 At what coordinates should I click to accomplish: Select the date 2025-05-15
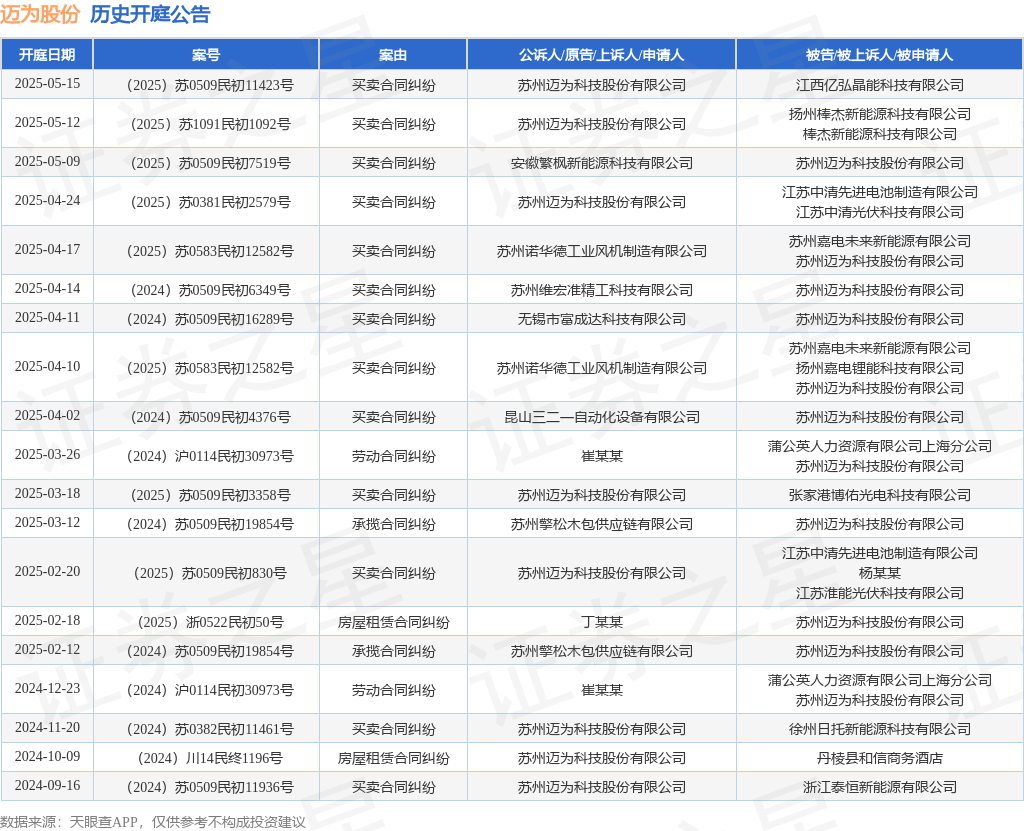coord(47,84)
